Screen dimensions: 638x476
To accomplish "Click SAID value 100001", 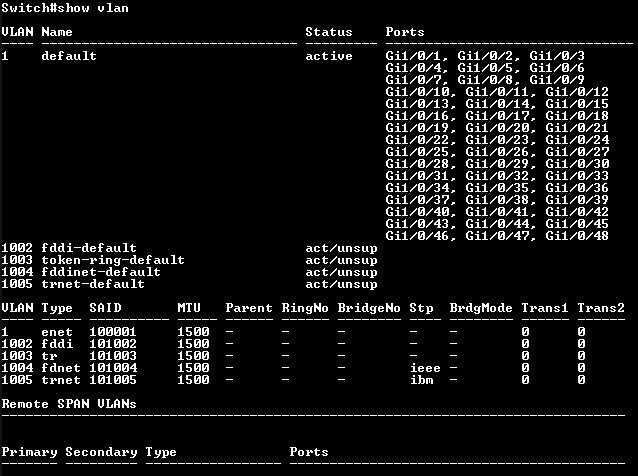I will tap(113, 332).
